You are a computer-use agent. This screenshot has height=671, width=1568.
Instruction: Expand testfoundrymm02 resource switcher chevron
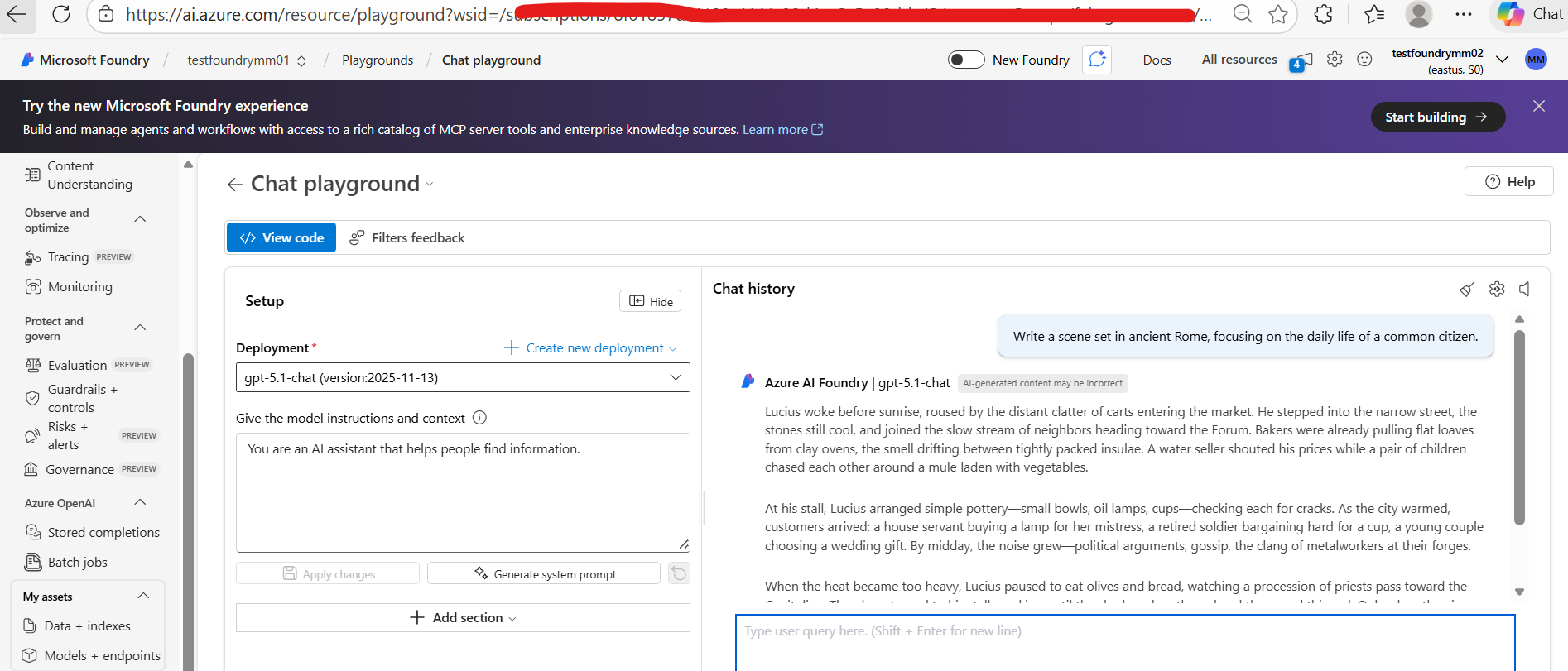click(x=1502, y=60)
